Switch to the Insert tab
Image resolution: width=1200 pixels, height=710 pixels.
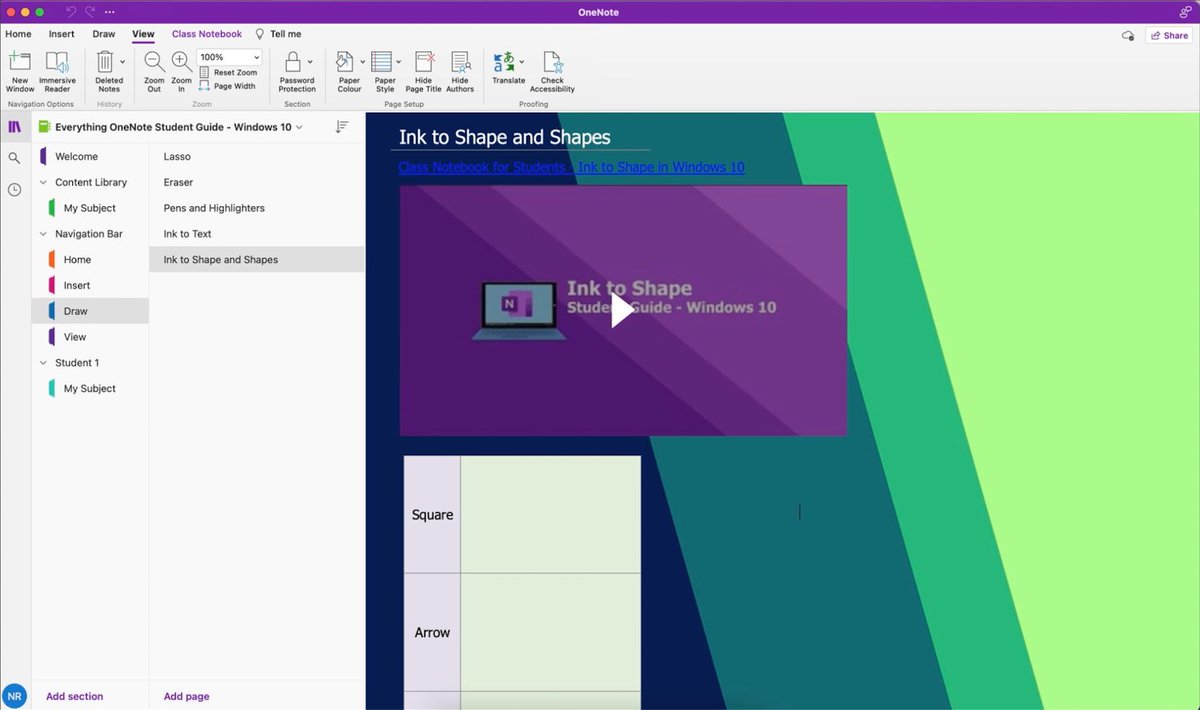[x=62, y=34]
